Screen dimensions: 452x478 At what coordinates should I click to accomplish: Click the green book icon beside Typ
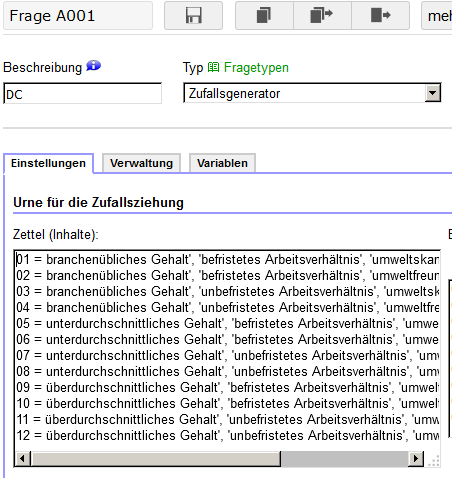pos(213,67)
